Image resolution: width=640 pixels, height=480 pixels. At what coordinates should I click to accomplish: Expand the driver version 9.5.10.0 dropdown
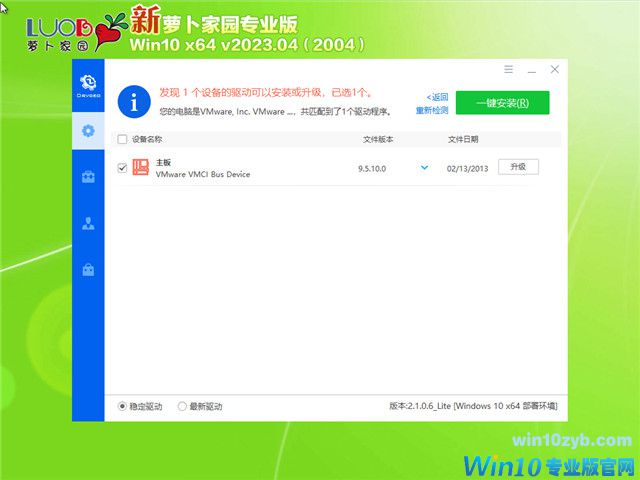[x=424, y=167]
